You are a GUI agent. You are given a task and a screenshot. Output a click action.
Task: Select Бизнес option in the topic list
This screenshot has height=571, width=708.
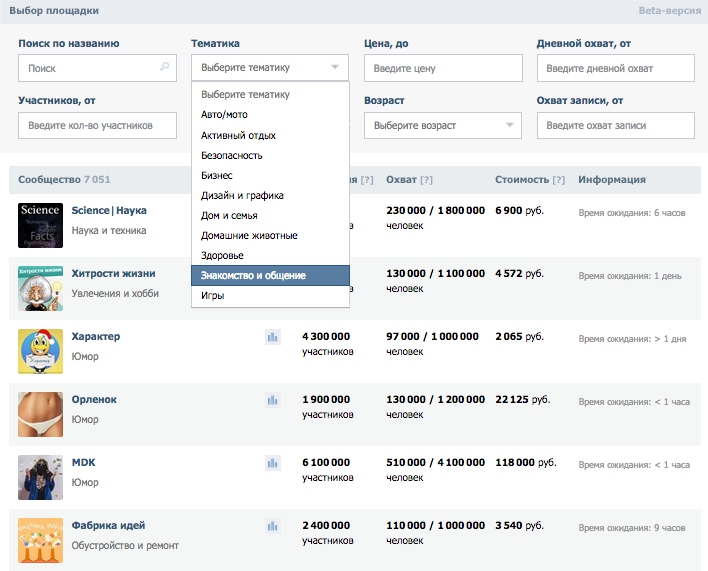(x=270, y=175)
